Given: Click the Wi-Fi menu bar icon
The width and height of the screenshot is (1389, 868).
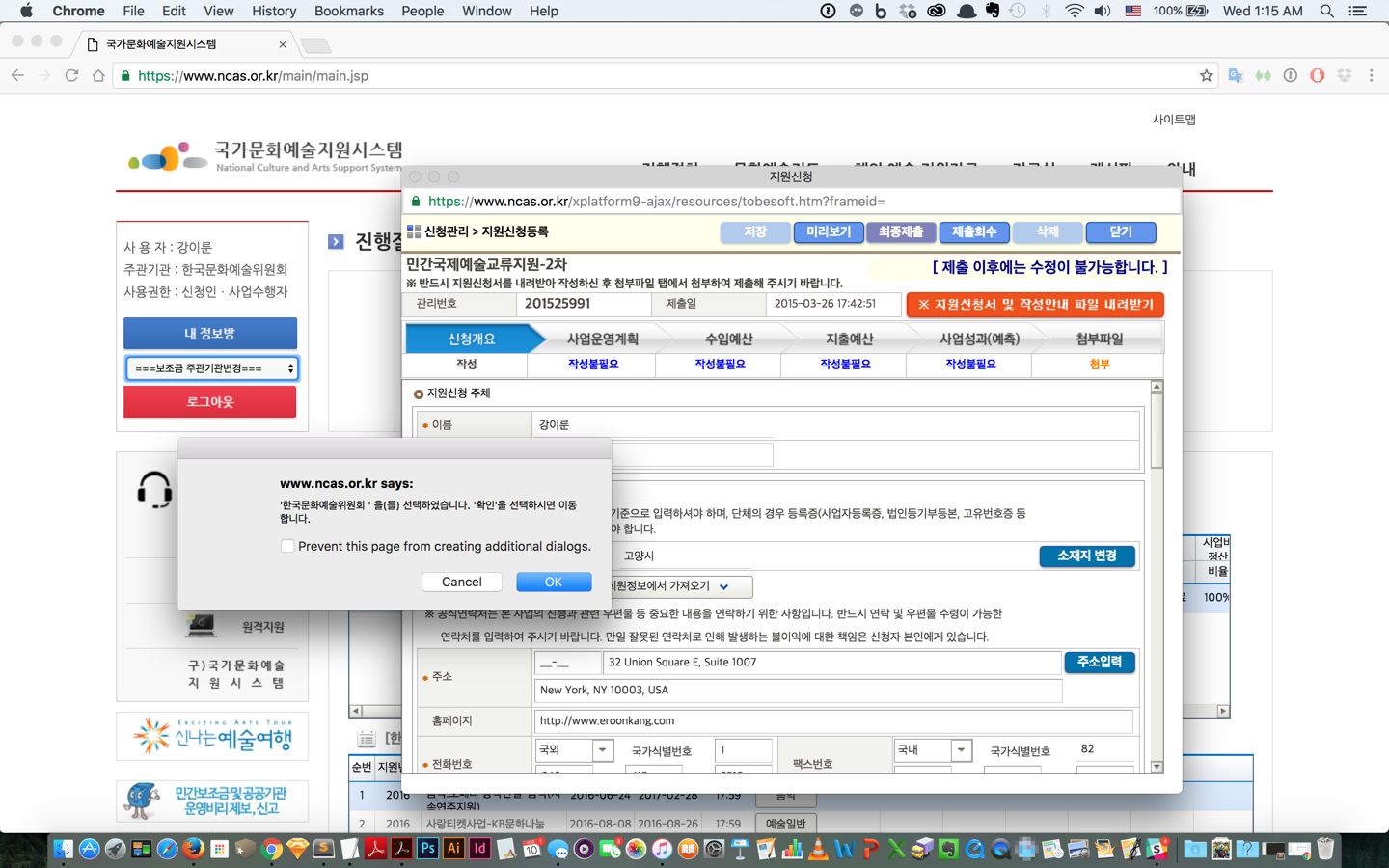Looking at the screenshot, I should click(1074, 12).
